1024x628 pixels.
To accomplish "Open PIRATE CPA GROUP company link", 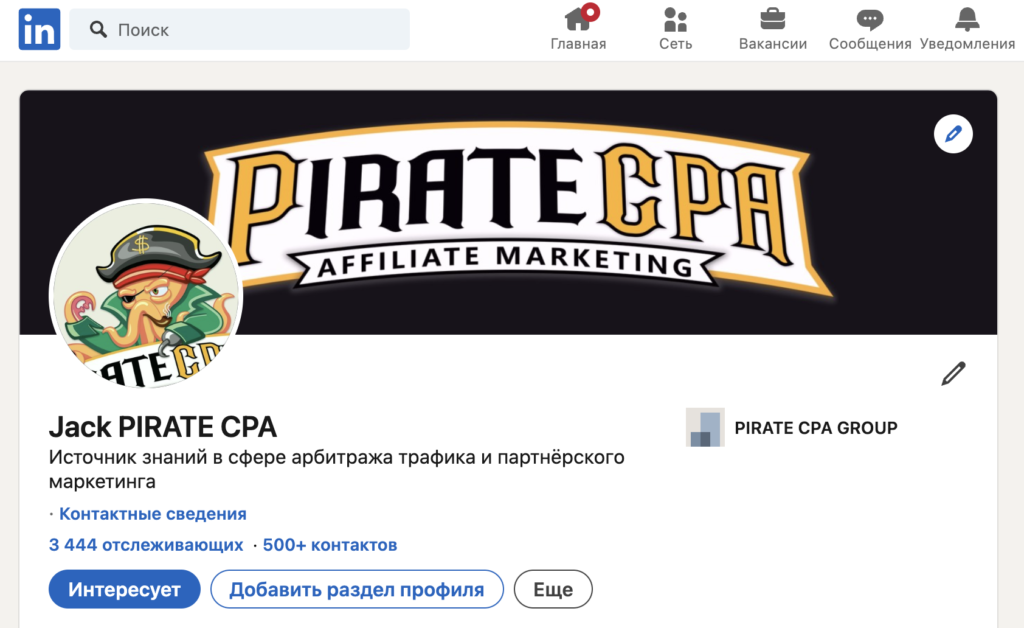I will [x=816, y=428].
